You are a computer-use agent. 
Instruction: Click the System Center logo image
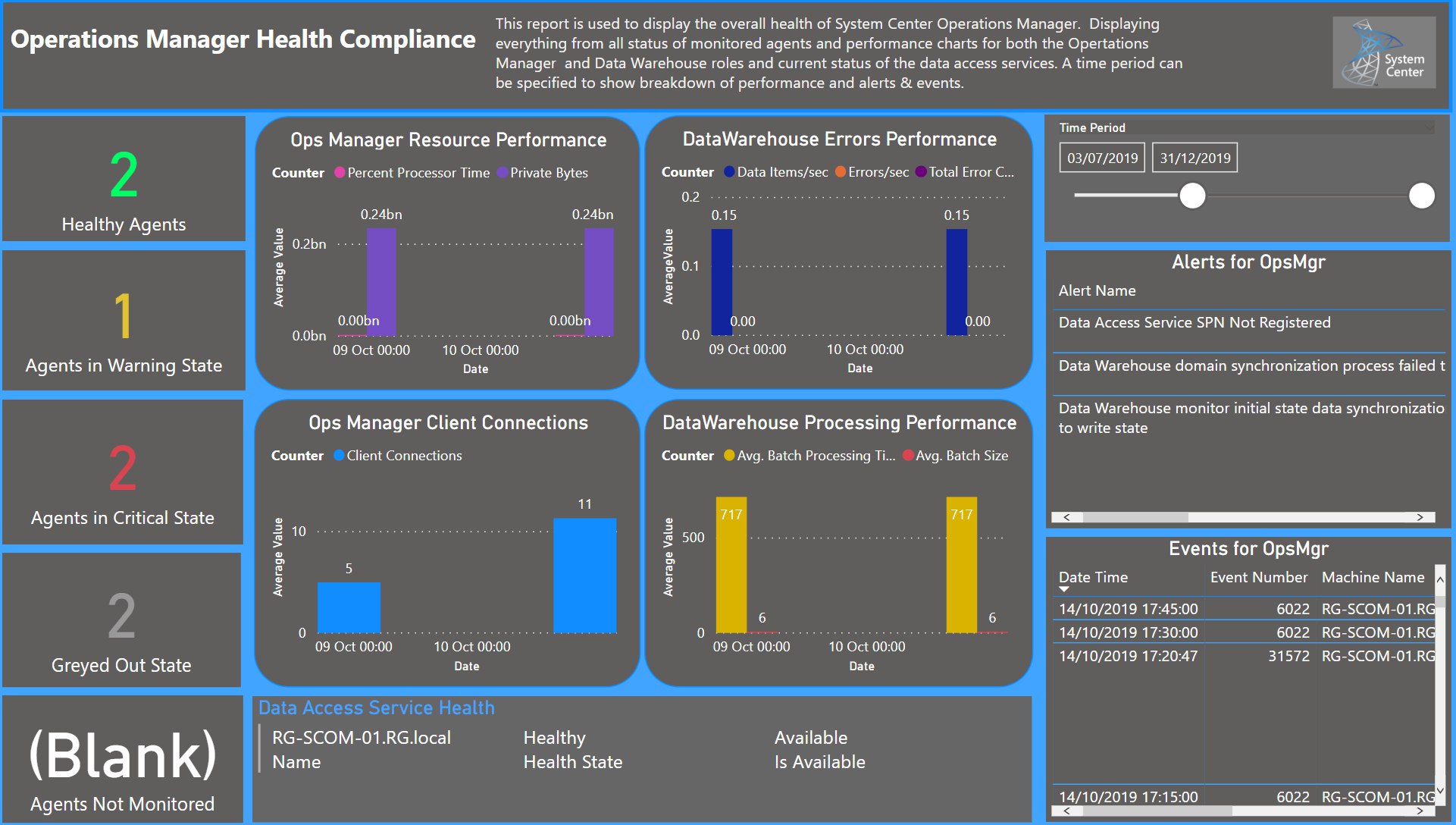[x=1384, y=52]
